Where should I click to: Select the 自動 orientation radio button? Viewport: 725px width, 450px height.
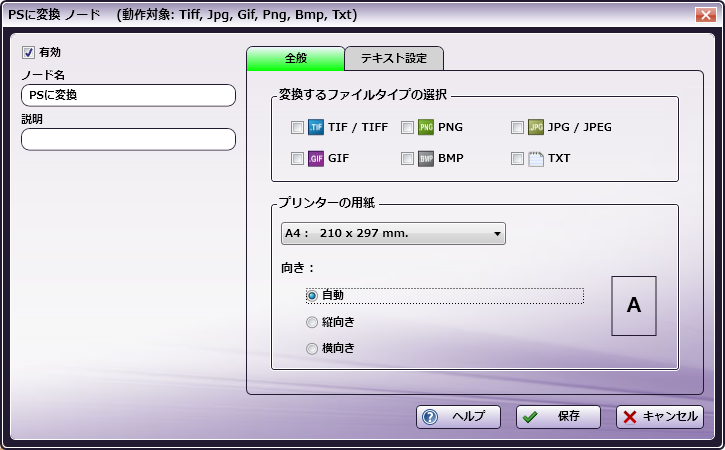coord(312,296)
